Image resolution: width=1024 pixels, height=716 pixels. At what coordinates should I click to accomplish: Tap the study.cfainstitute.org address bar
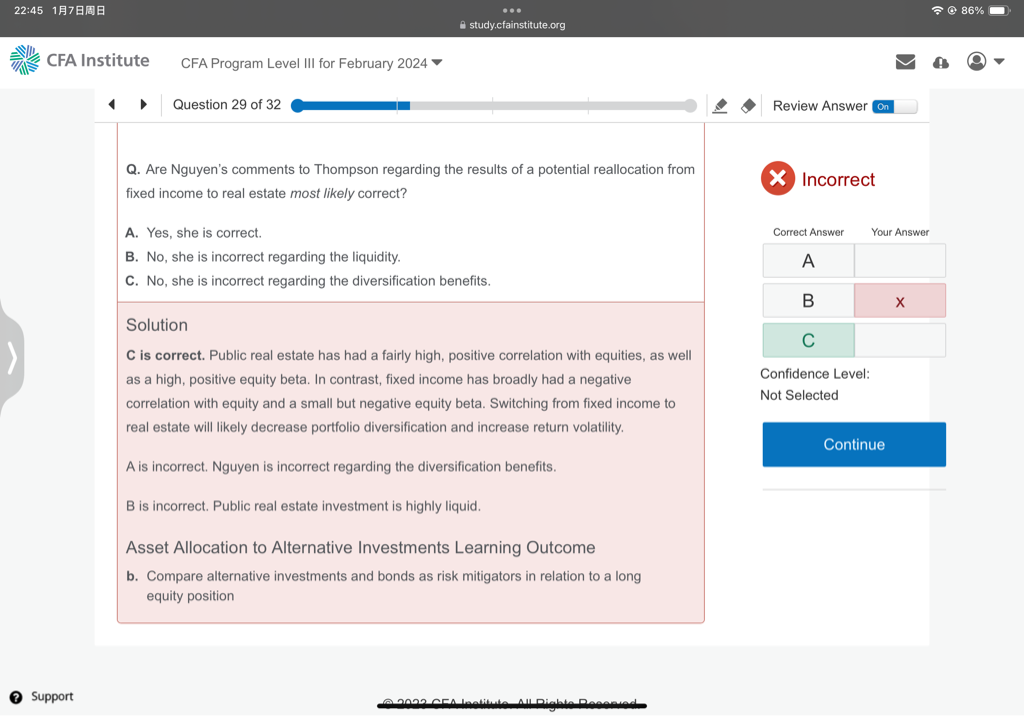point(512,25)
